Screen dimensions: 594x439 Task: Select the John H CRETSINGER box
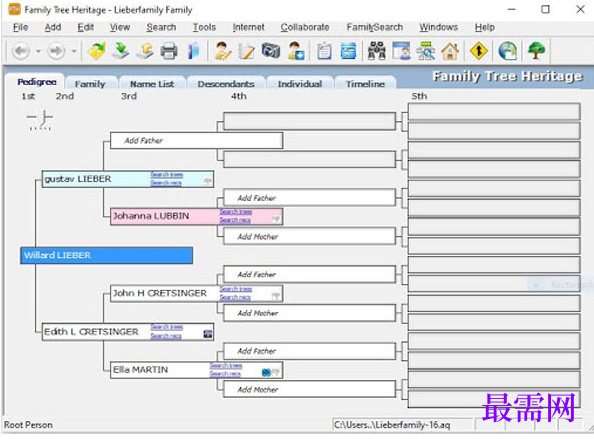click(196, 293)
